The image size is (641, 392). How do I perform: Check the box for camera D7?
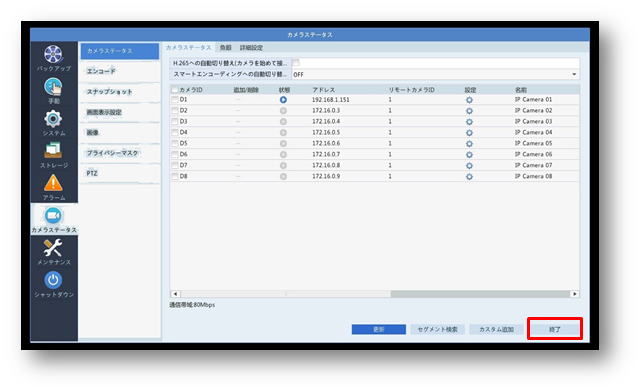pos(175,166)
